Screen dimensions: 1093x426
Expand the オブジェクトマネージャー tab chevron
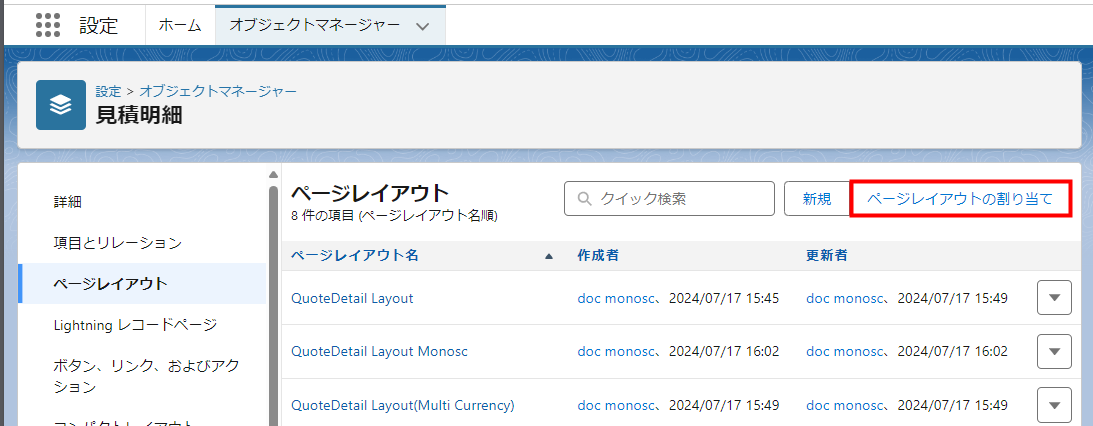(x=422, y=27)
